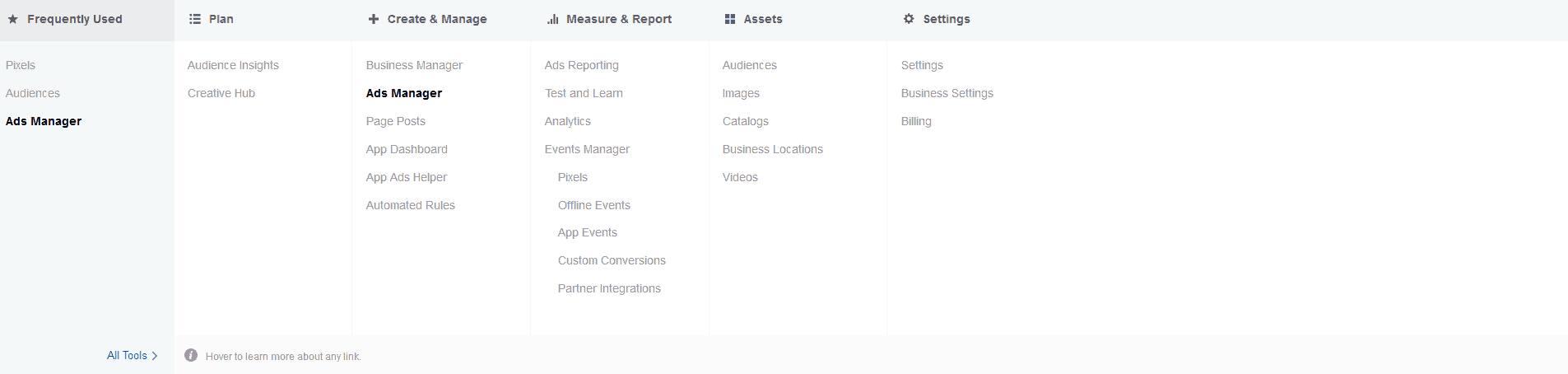Click the 'Hover to learn more about any link' text
This screenshot has height=374, width=1568.
click(283, 357)
